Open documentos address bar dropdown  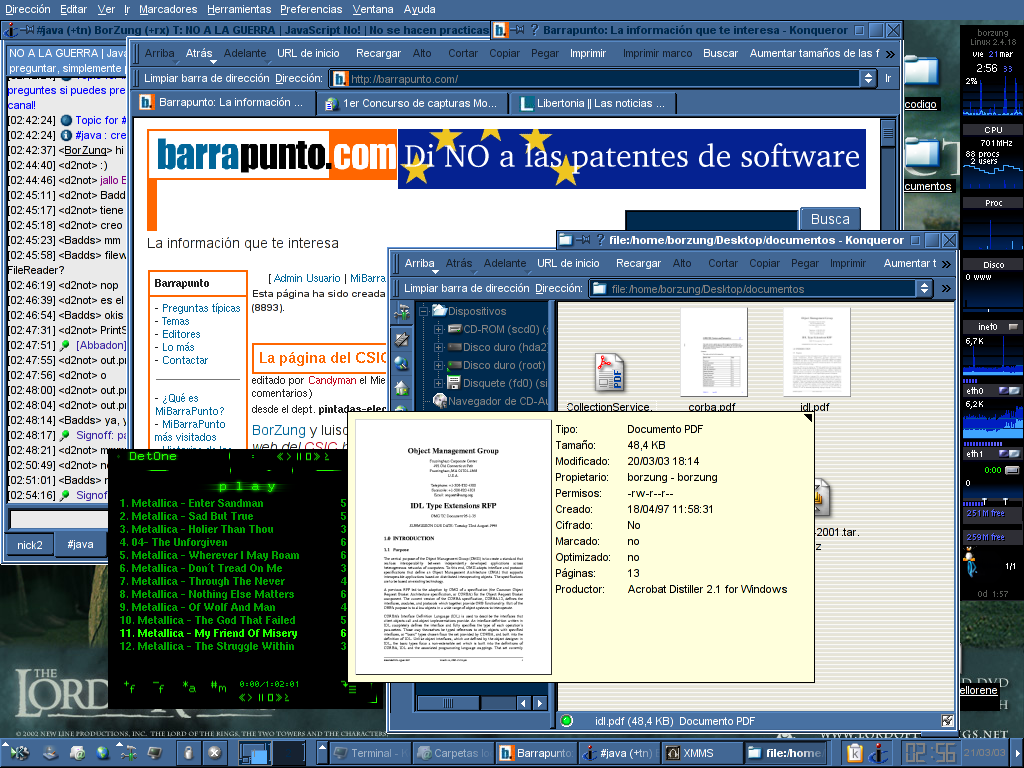point(923,289)
